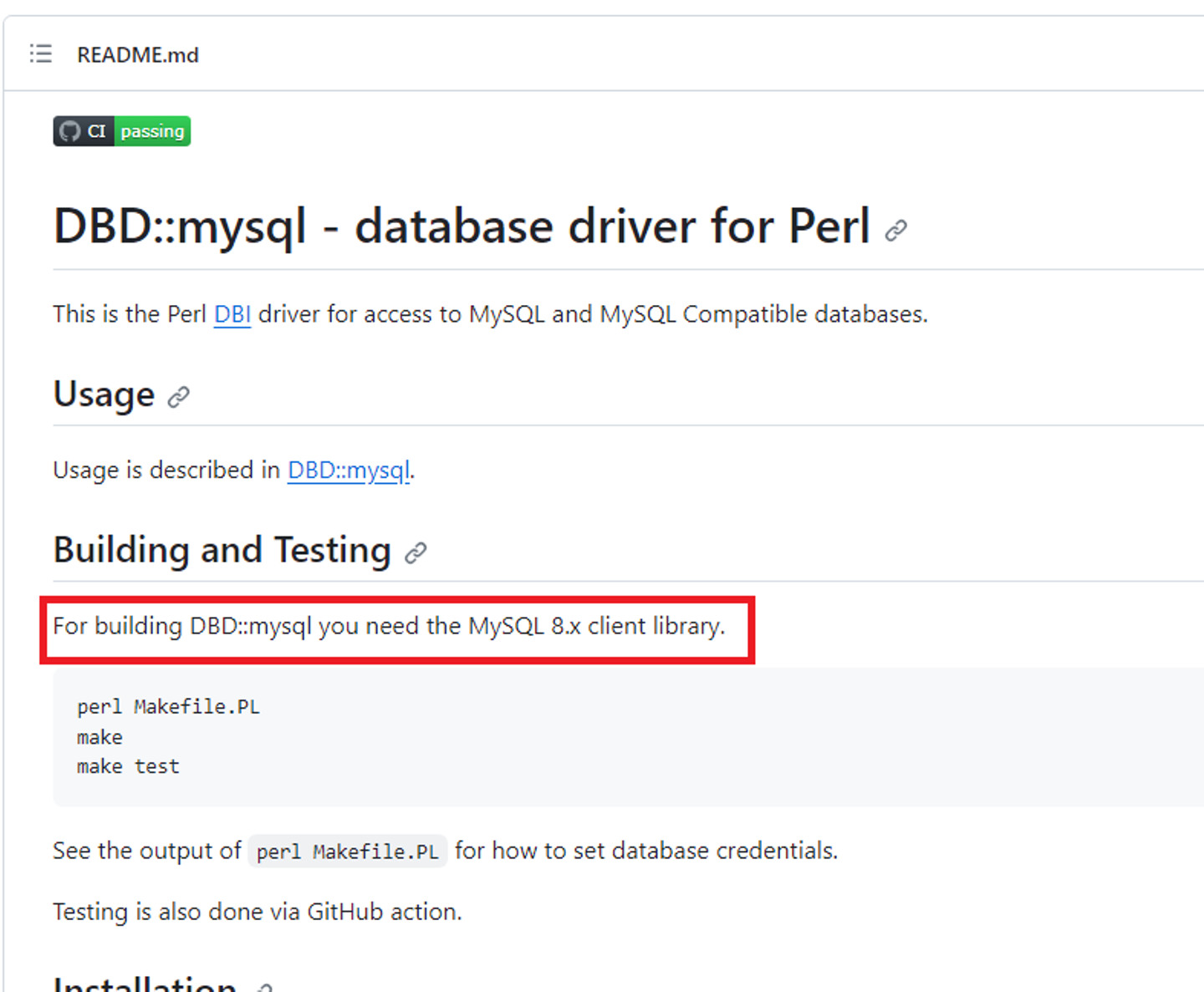Click the 'Testing is also done' sentence

click(257, 912)
